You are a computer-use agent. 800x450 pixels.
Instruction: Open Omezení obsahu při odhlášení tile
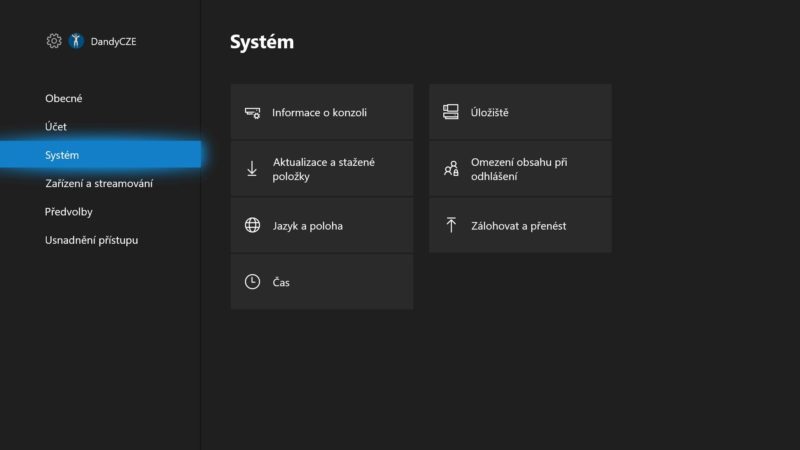pyautogui.click(x=520, y=169)
